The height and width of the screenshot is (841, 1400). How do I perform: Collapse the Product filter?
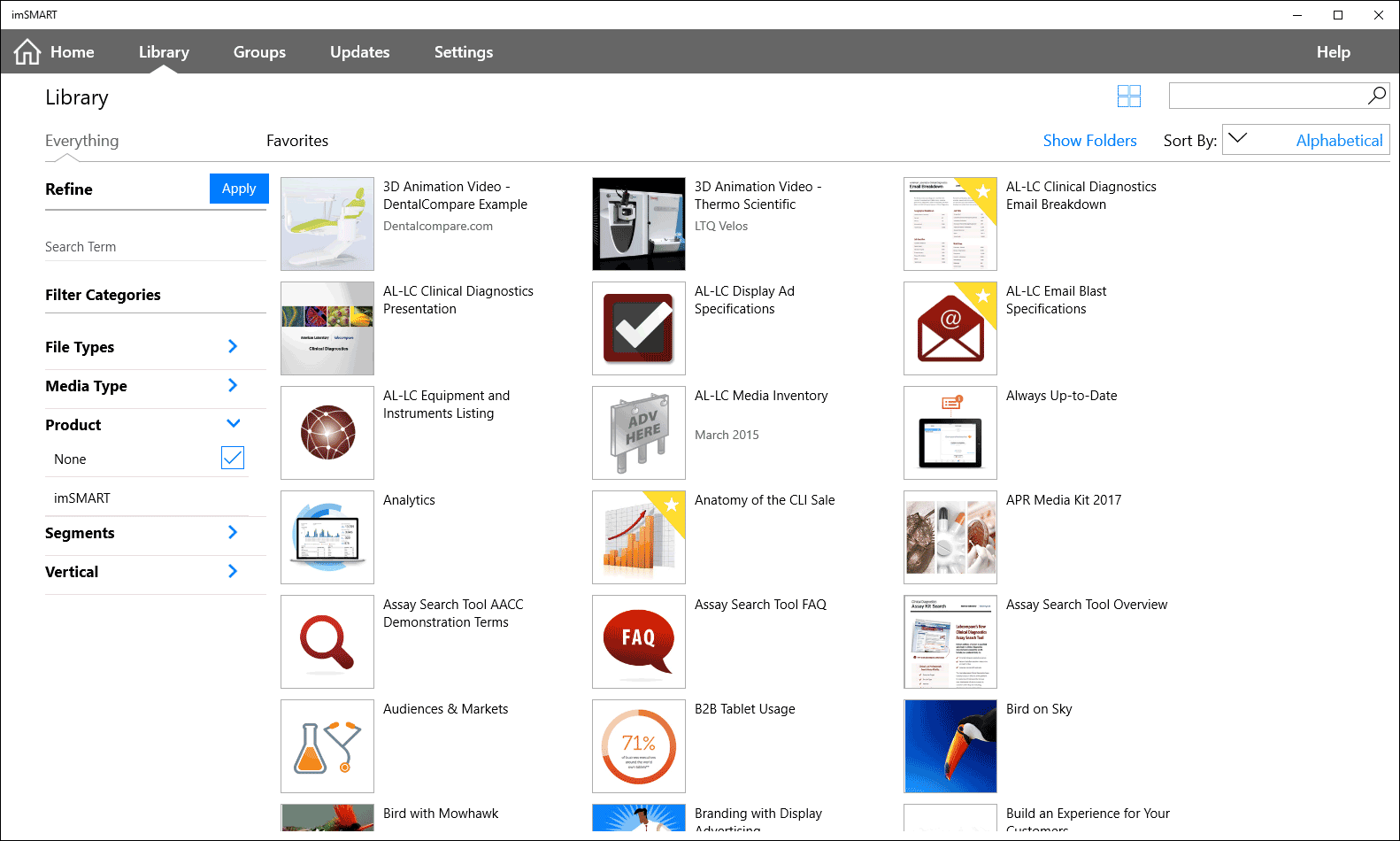234,424
